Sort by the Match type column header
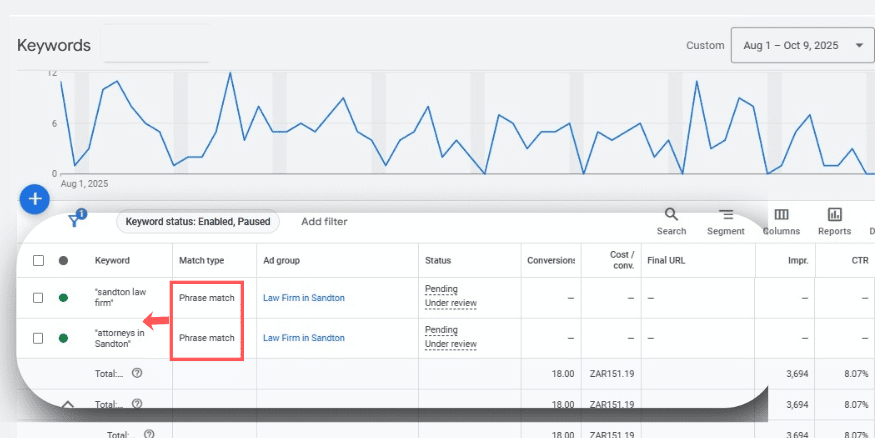The image size is (875, 438). pyautogui.click(x=201, y=261)
